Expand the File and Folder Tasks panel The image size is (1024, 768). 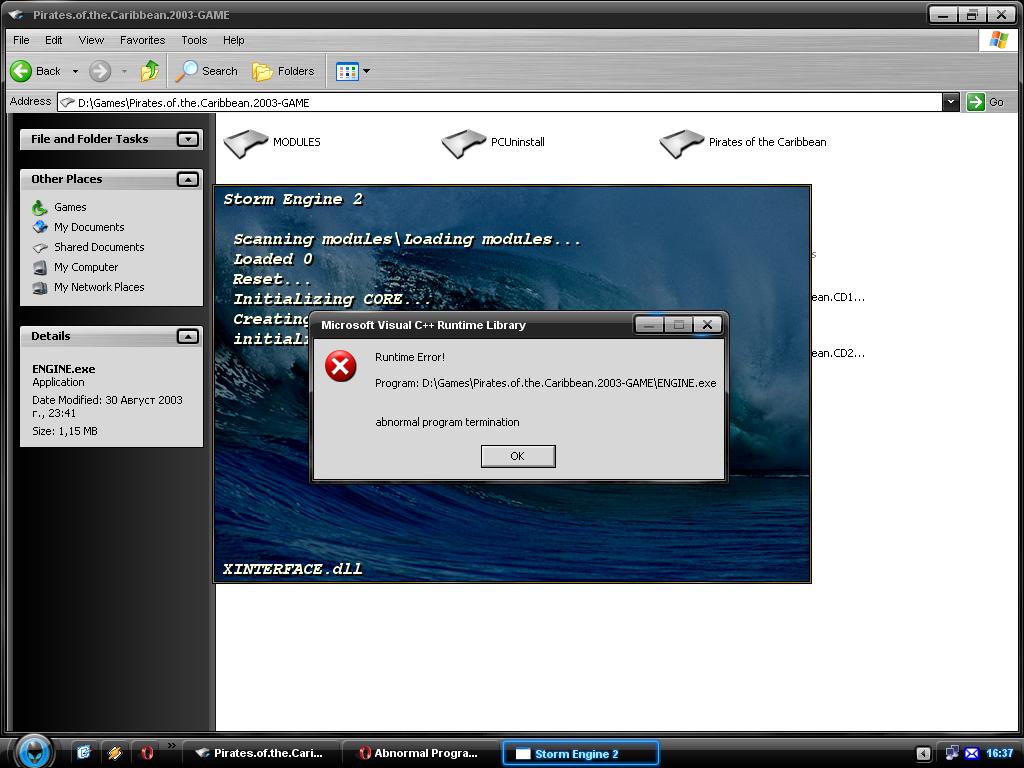(187, 139)
